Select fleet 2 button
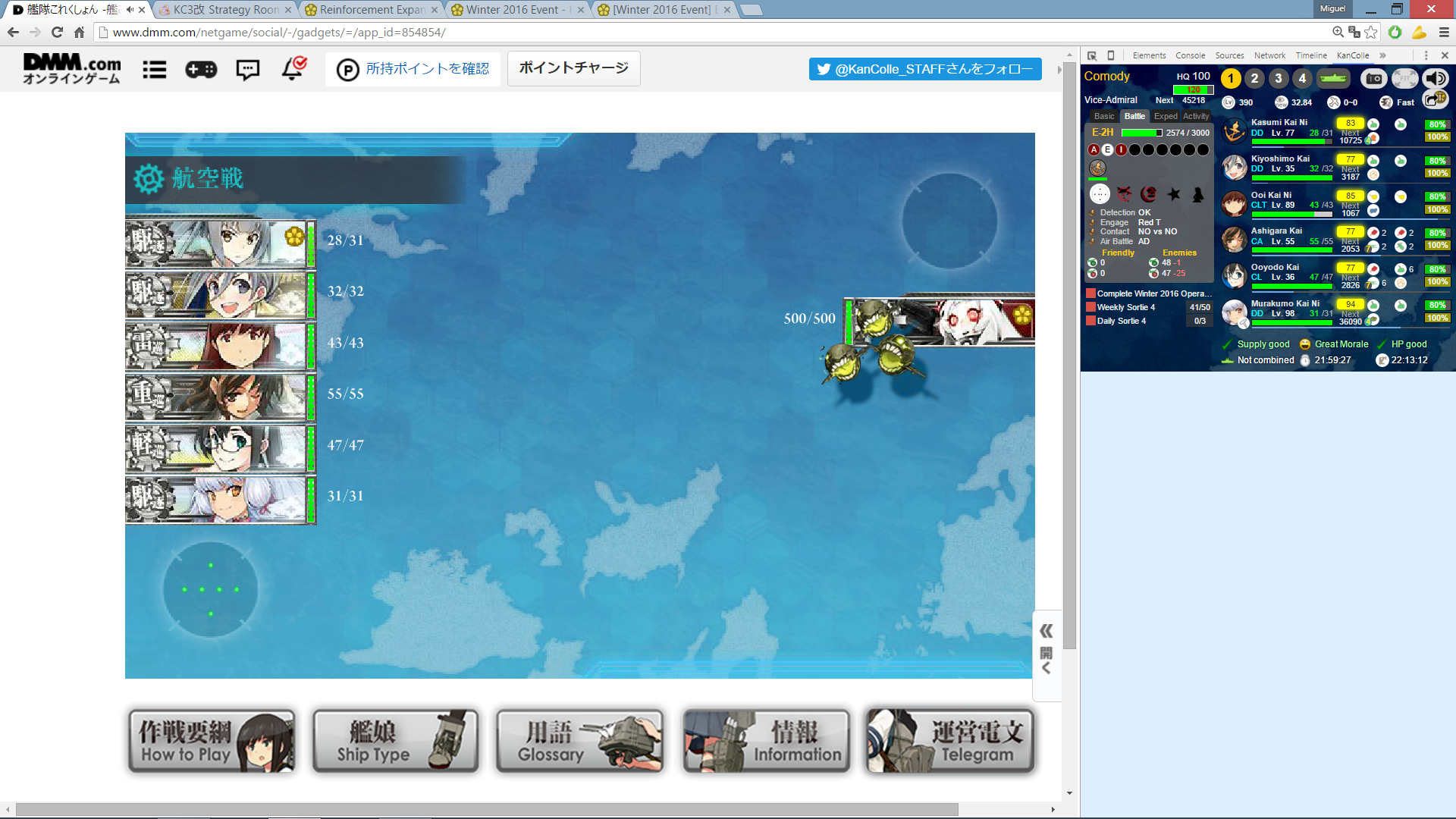The image size is (1456, 819). coord(1255,78)
